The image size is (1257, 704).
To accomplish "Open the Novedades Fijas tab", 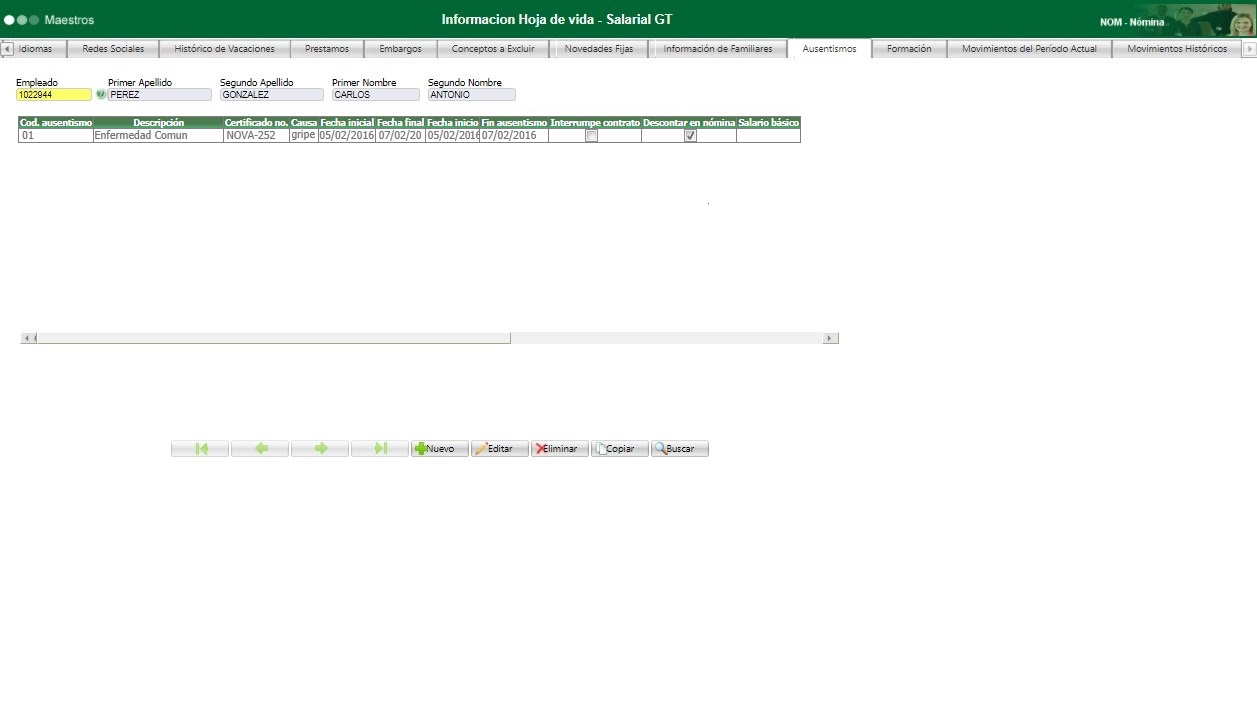I will point(599,49).
